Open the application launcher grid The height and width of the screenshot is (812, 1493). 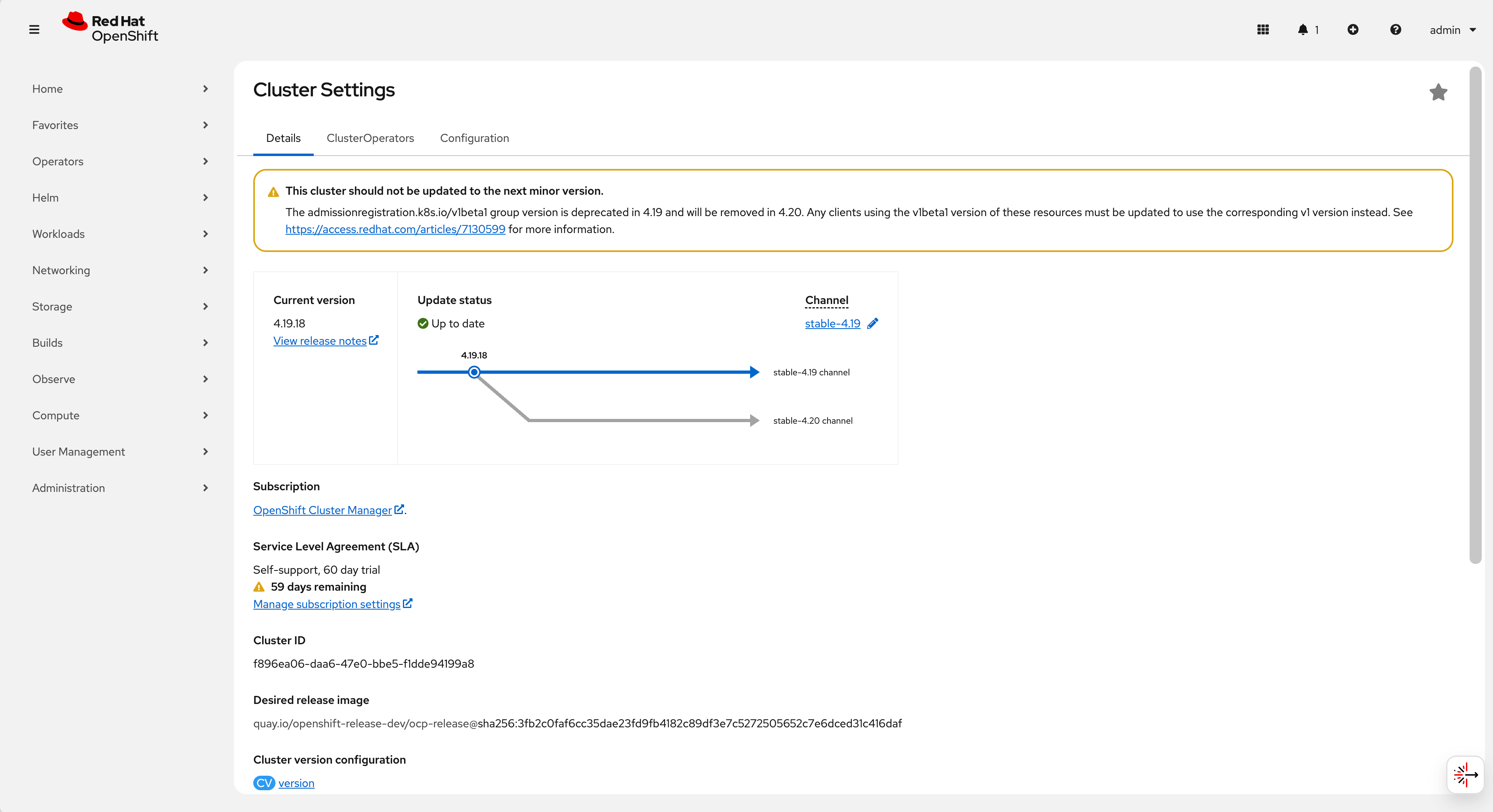tap(1263, 29)
